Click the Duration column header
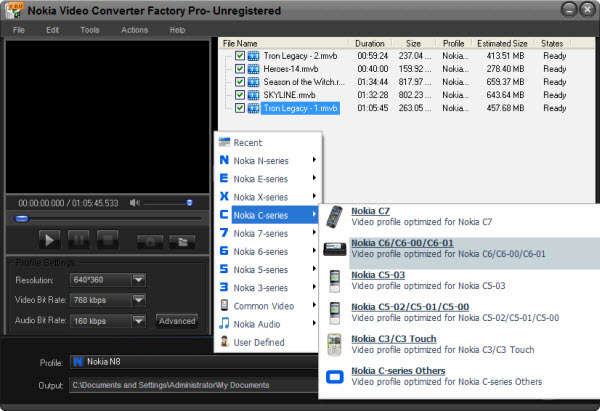Image resolution: width=600 pixels, height=411 pixels. click(x=370, y=43)
